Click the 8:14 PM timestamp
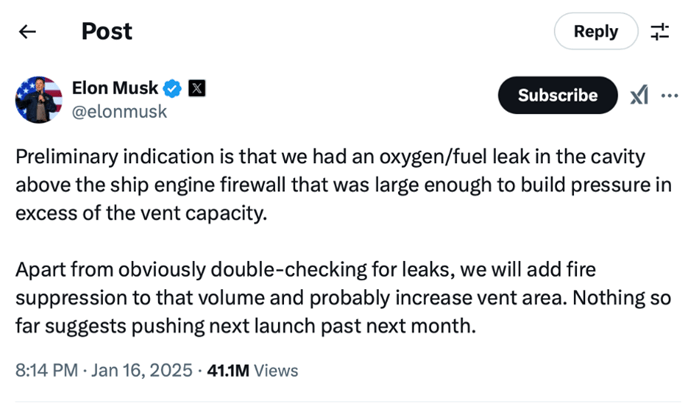This screenshot has width=700, height=412. click(46, 370)
